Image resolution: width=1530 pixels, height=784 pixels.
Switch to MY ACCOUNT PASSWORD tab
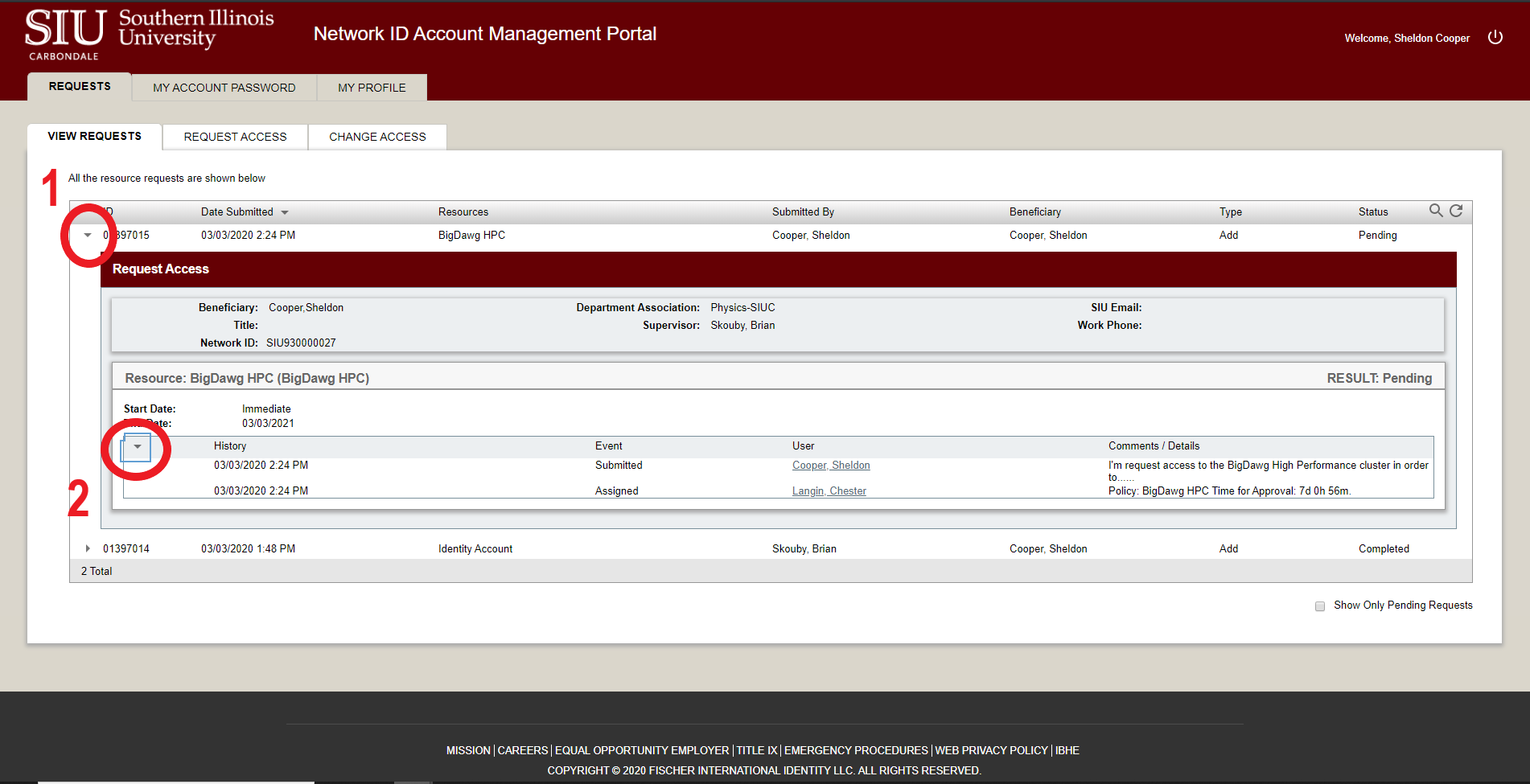point(224,88)
